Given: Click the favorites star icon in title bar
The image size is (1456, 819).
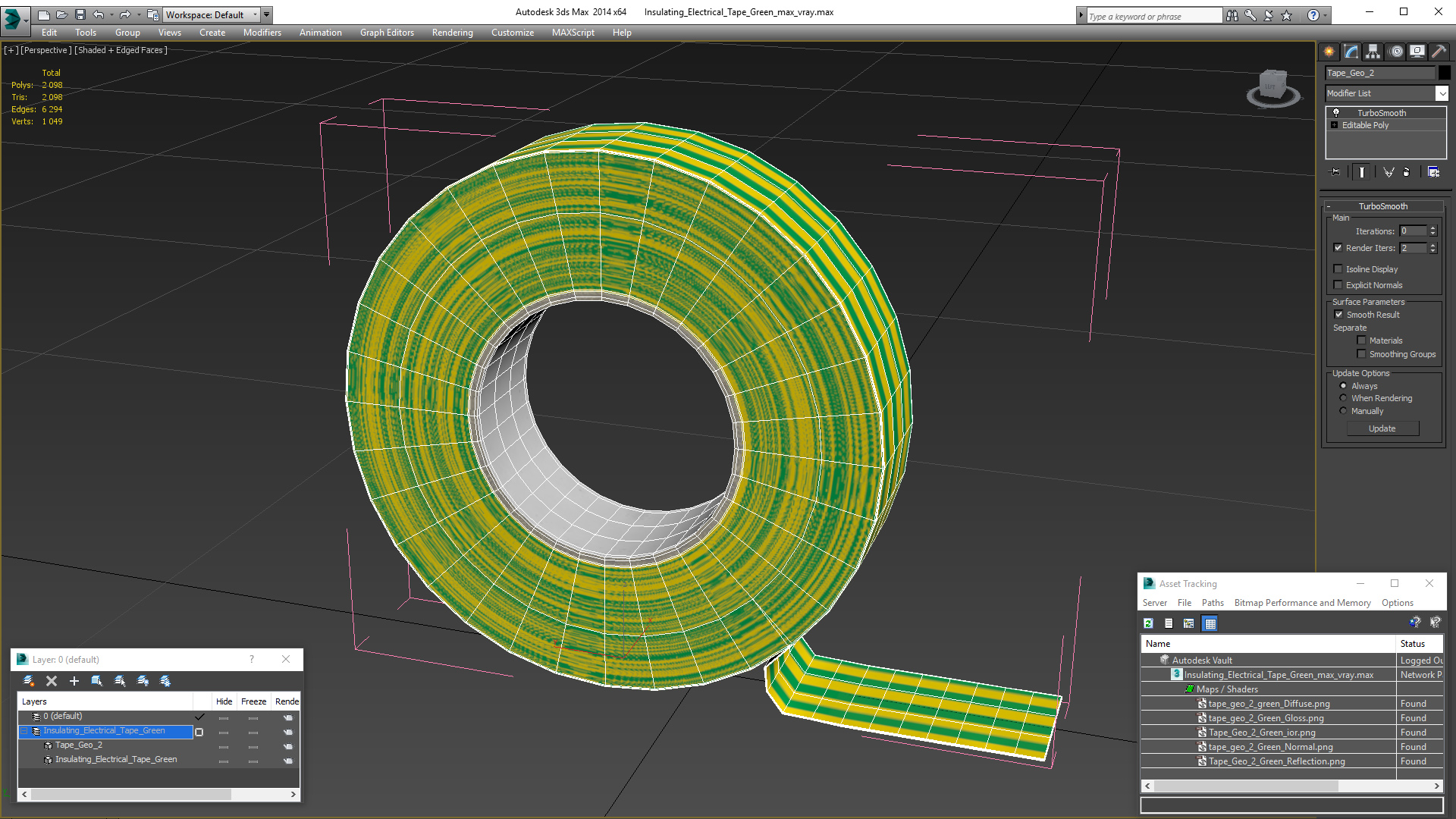Looking at the screenshot, I should coord(1287,15).
